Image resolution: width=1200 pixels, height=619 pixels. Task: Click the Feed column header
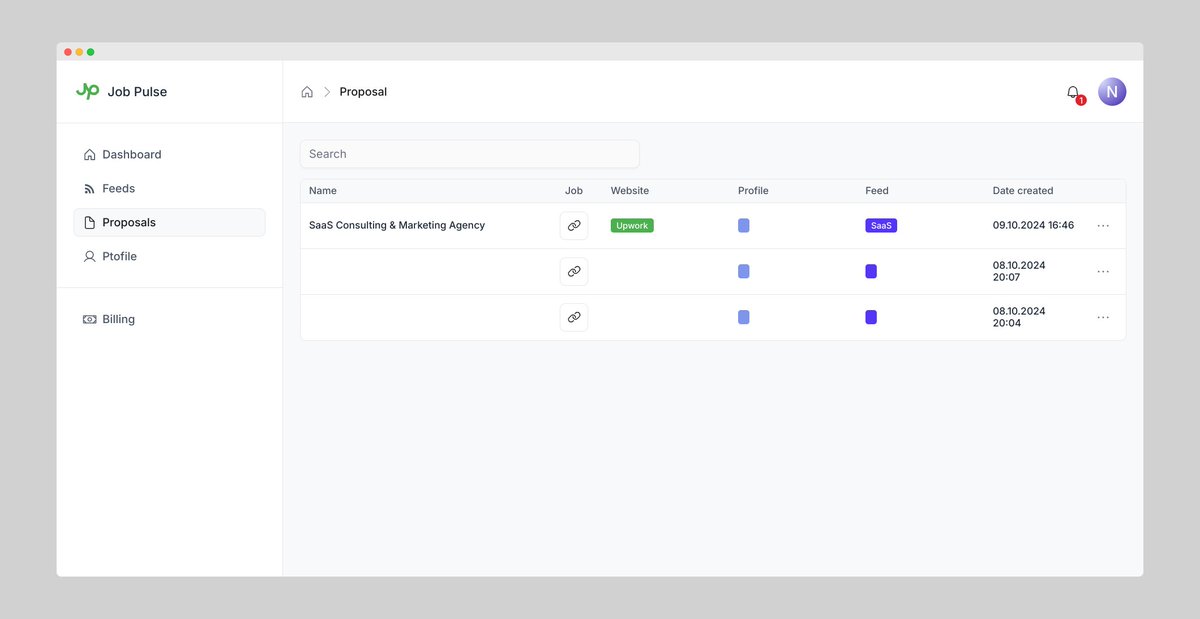coord(877,191)
